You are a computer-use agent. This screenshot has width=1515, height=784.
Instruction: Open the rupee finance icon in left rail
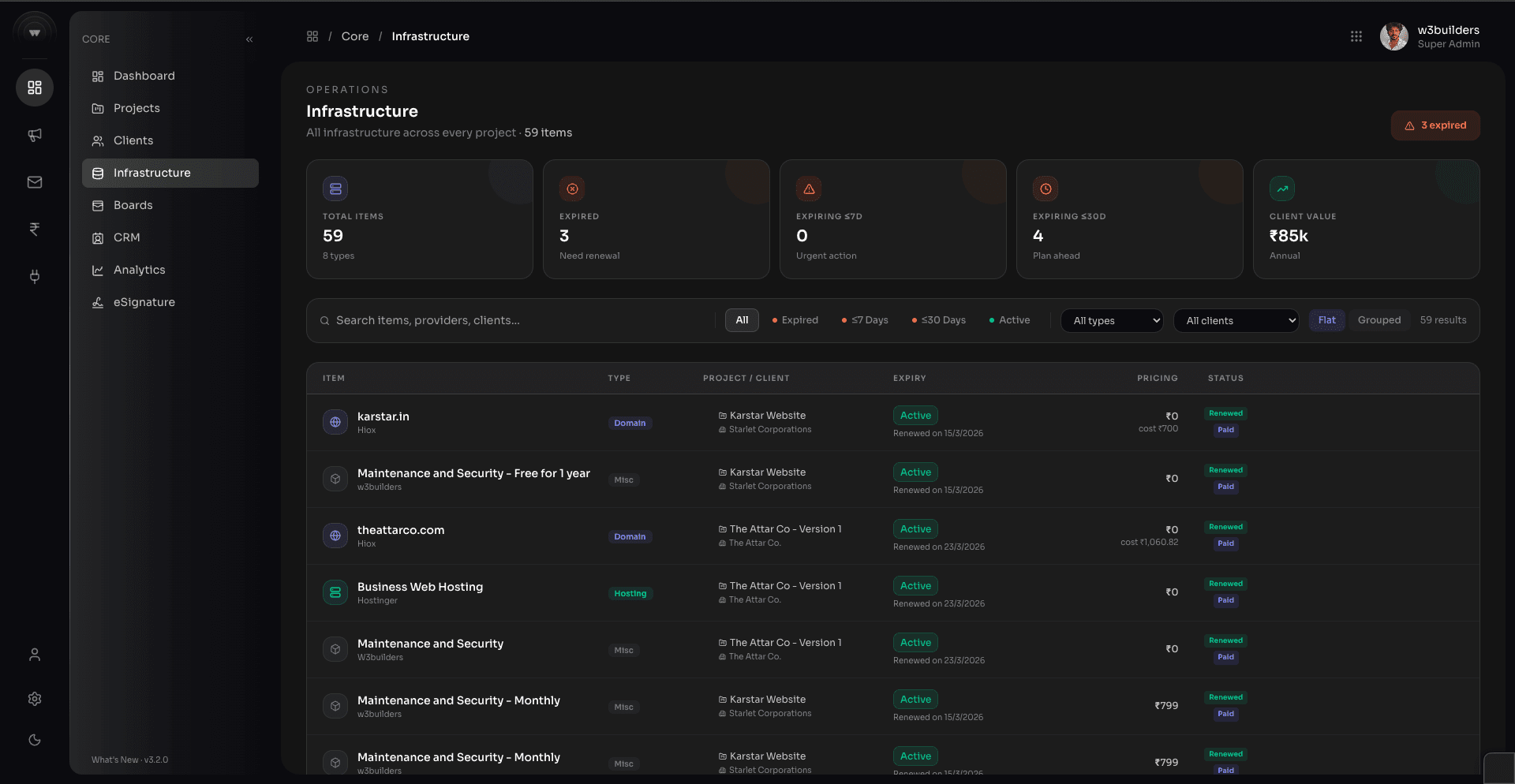[35, 230]
